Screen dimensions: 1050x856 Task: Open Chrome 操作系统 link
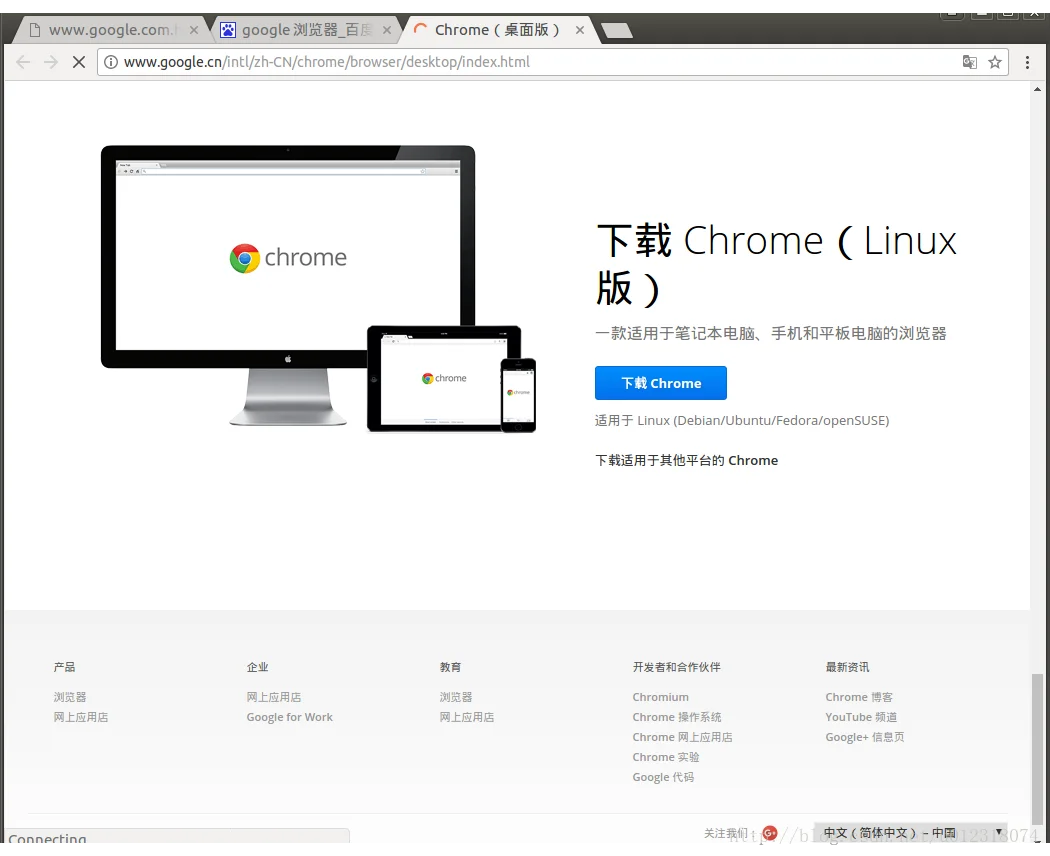click(676, 717)
